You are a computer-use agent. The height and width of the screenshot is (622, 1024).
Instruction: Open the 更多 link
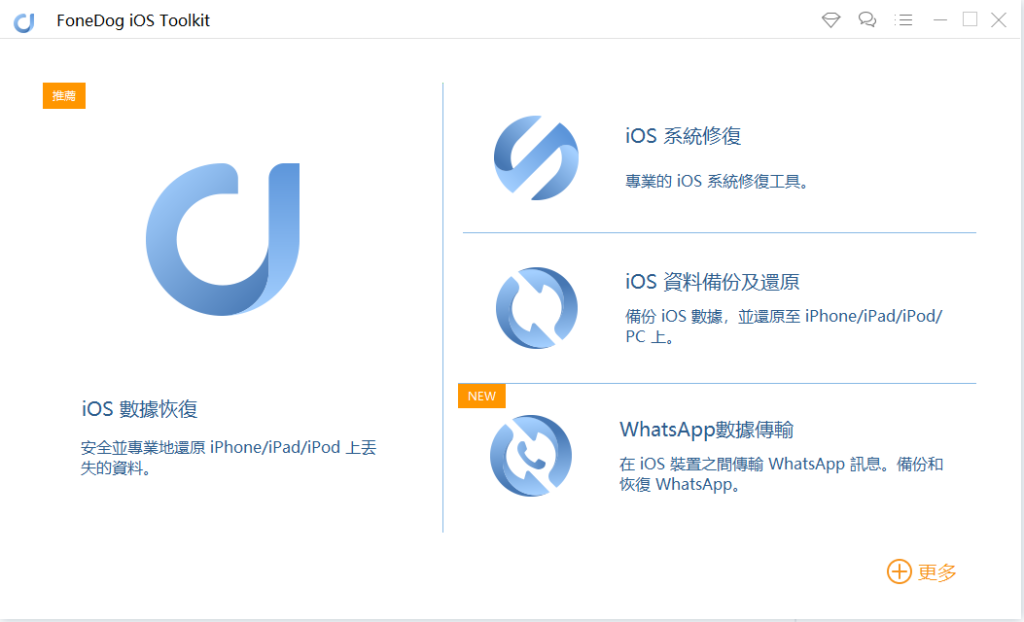[x=936, y=572]
